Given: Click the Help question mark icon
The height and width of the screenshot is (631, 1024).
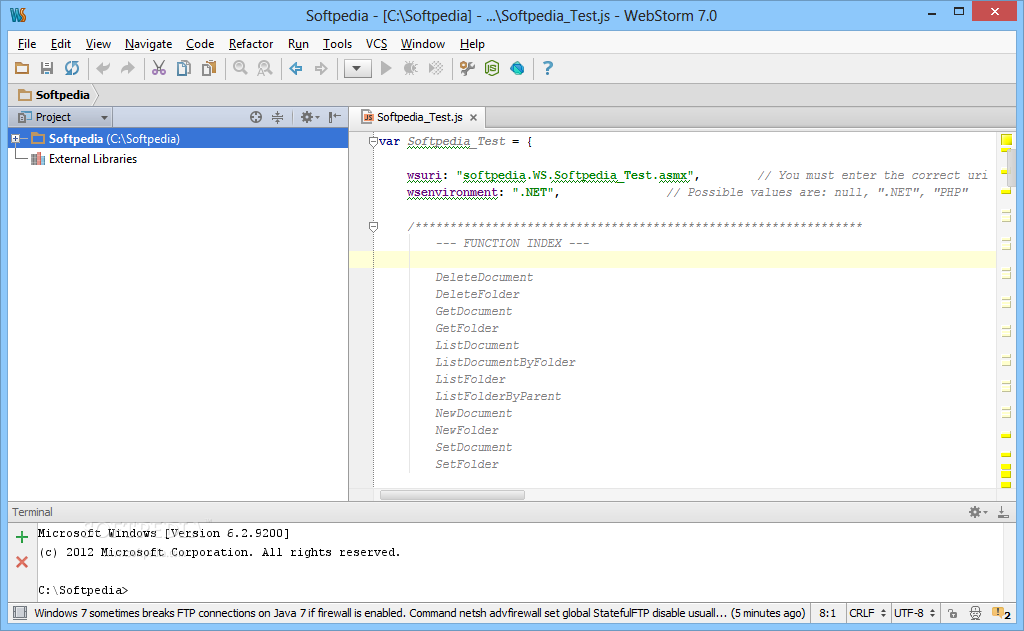Looking at the screenshot, I should click(x=548, y=68).
